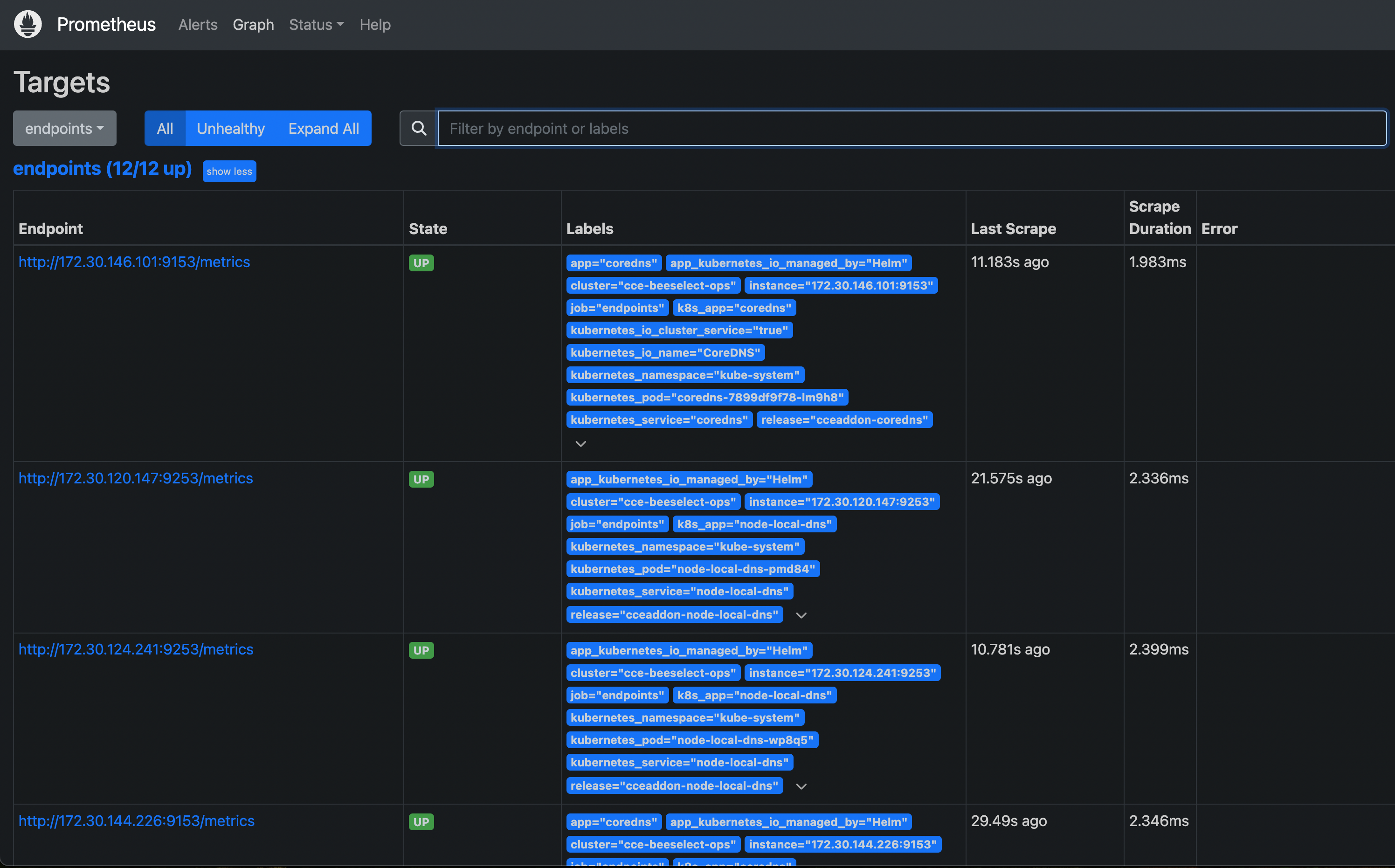Click the Expand All button
Viewport: 1395px width, 868px height.
324,128
